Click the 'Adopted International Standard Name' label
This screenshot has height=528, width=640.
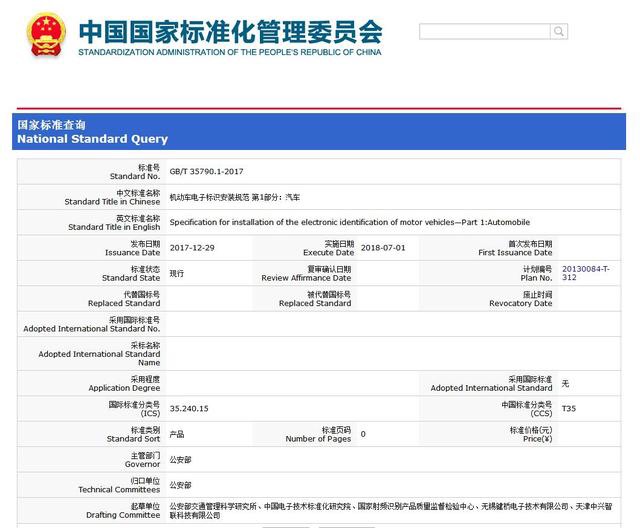(99, 358)
